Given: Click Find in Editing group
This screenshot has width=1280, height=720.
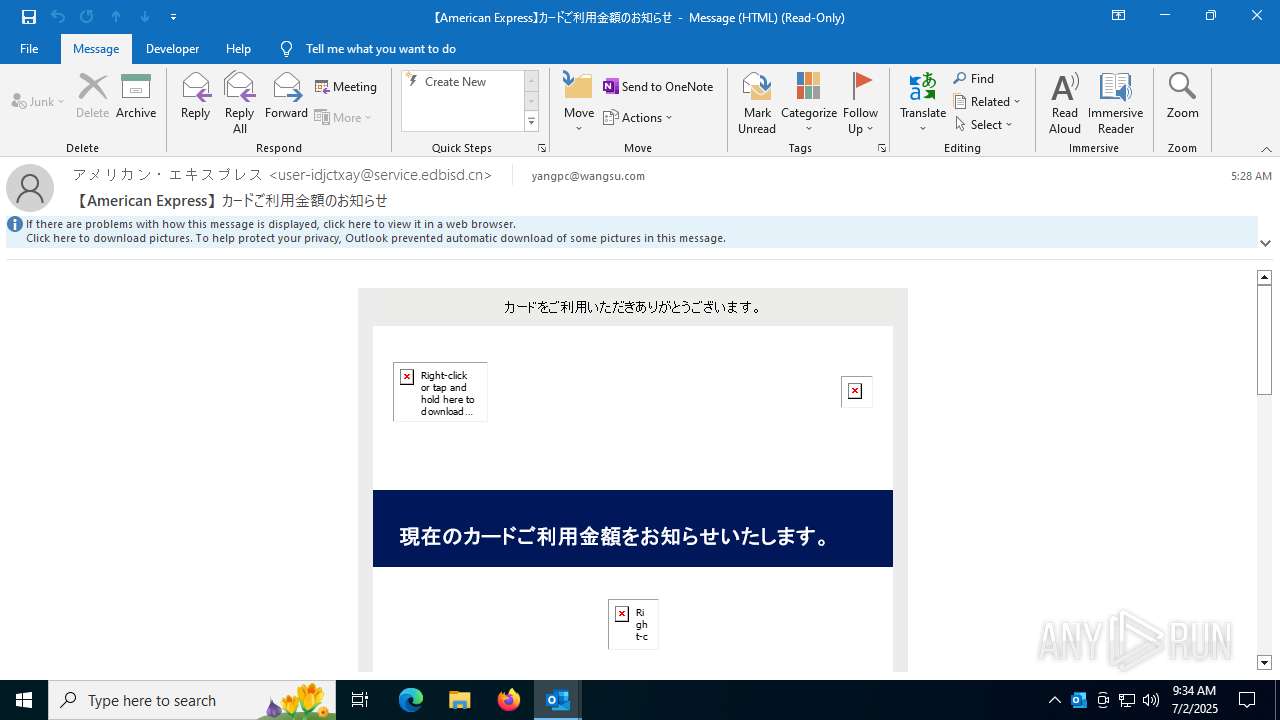Looking at the screenshot, I should [974, 79].
